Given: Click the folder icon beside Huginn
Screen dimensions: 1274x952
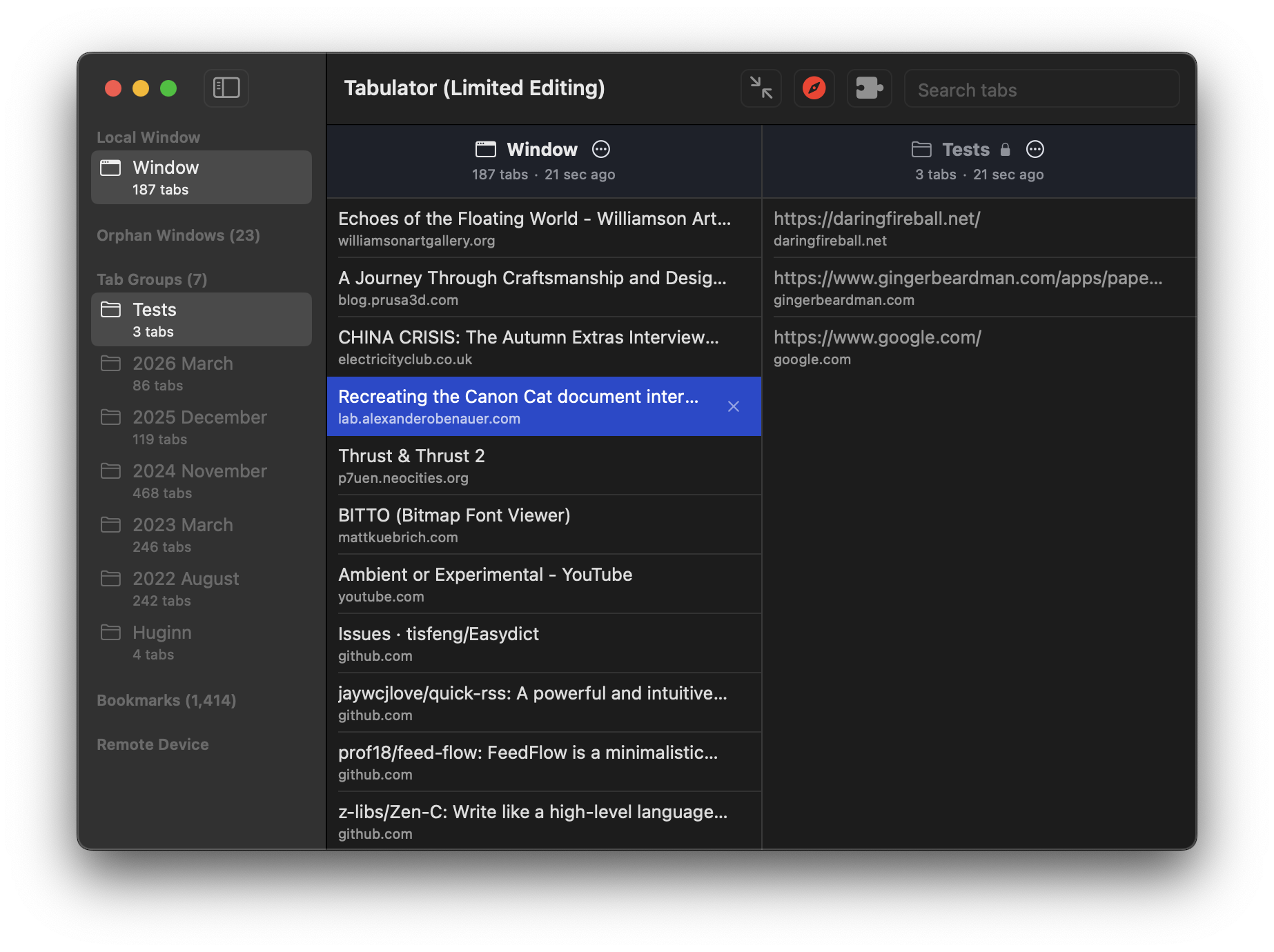Looking at the screenshot, I should (110, 633).
